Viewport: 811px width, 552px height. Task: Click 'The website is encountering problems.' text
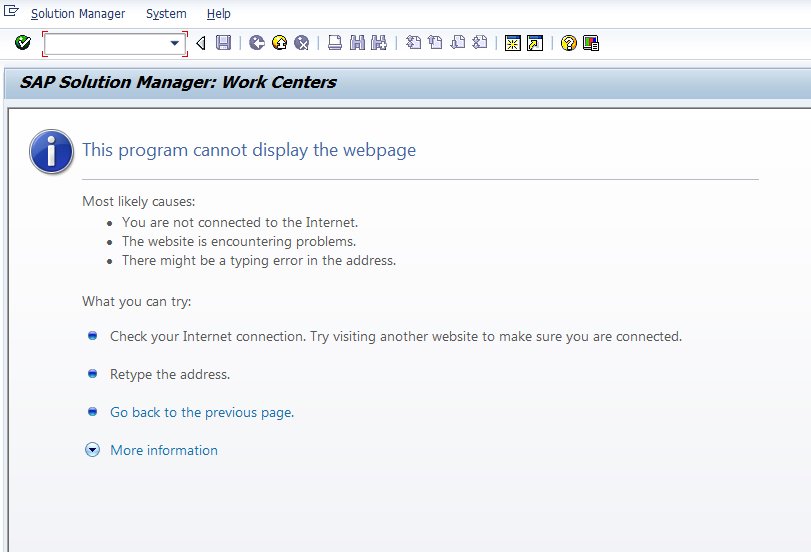tap(239, 242)
